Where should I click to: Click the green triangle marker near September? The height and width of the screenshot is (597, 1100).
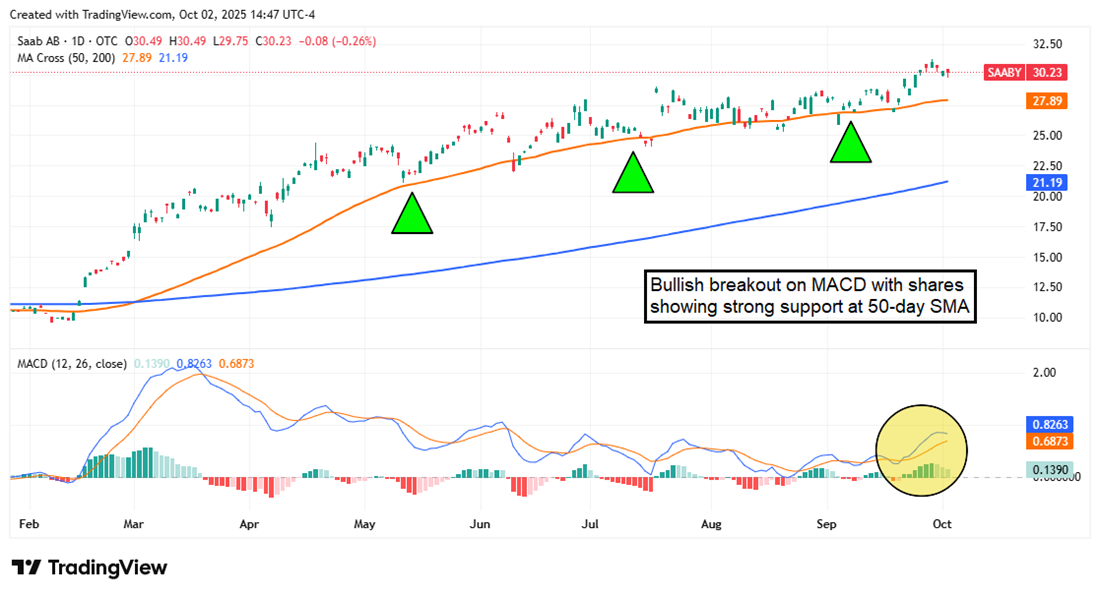click(x=851, y=148)
